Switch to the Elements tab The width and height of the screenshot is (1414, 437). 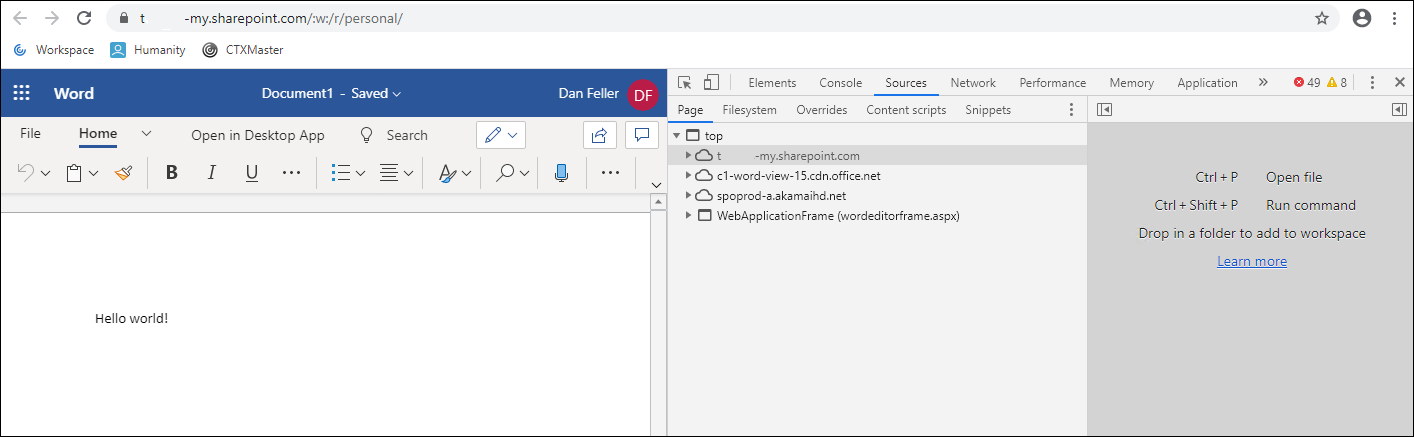click(x=772, y=83)
